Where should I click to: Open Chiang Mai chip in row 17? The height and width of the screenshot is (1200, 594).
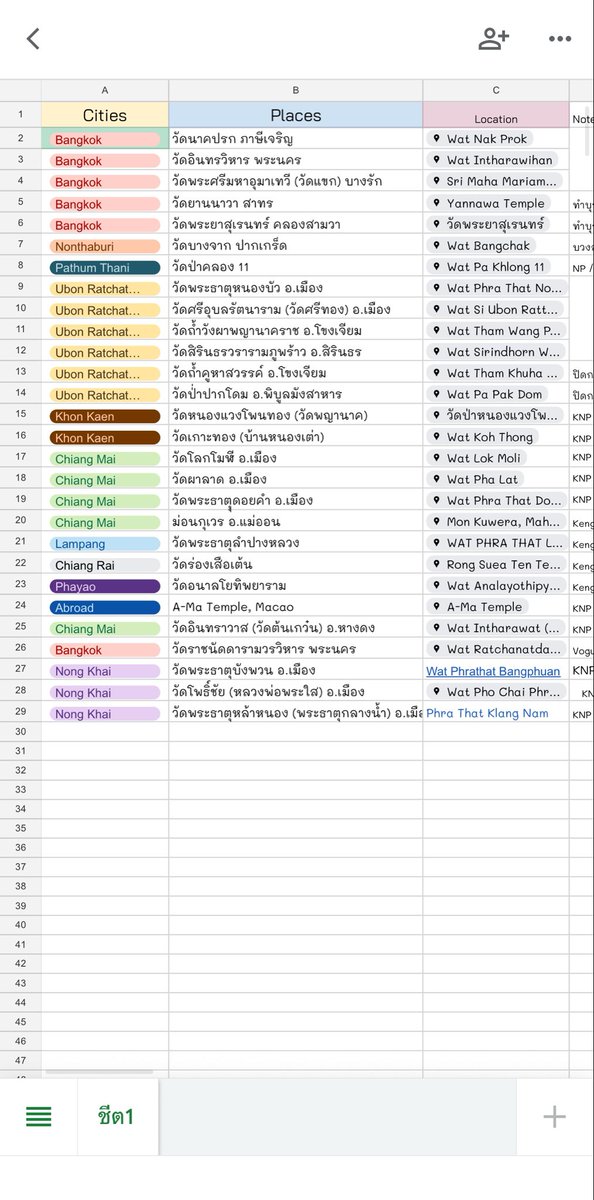(x=105, y=459)
